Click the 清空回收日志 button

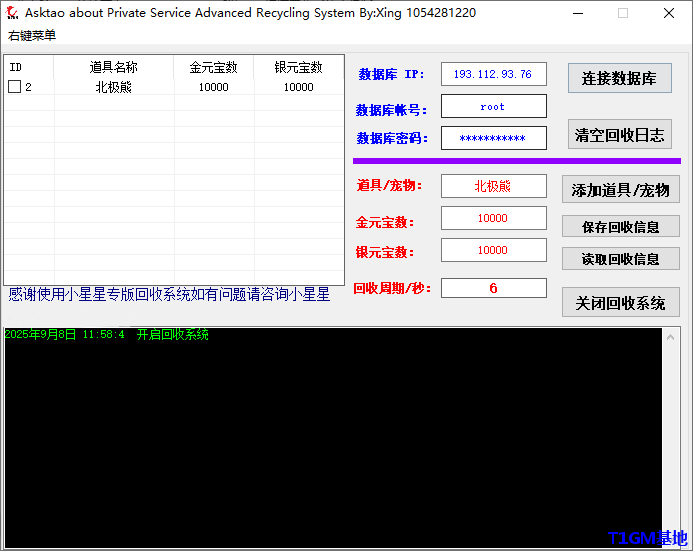point(620,134)
